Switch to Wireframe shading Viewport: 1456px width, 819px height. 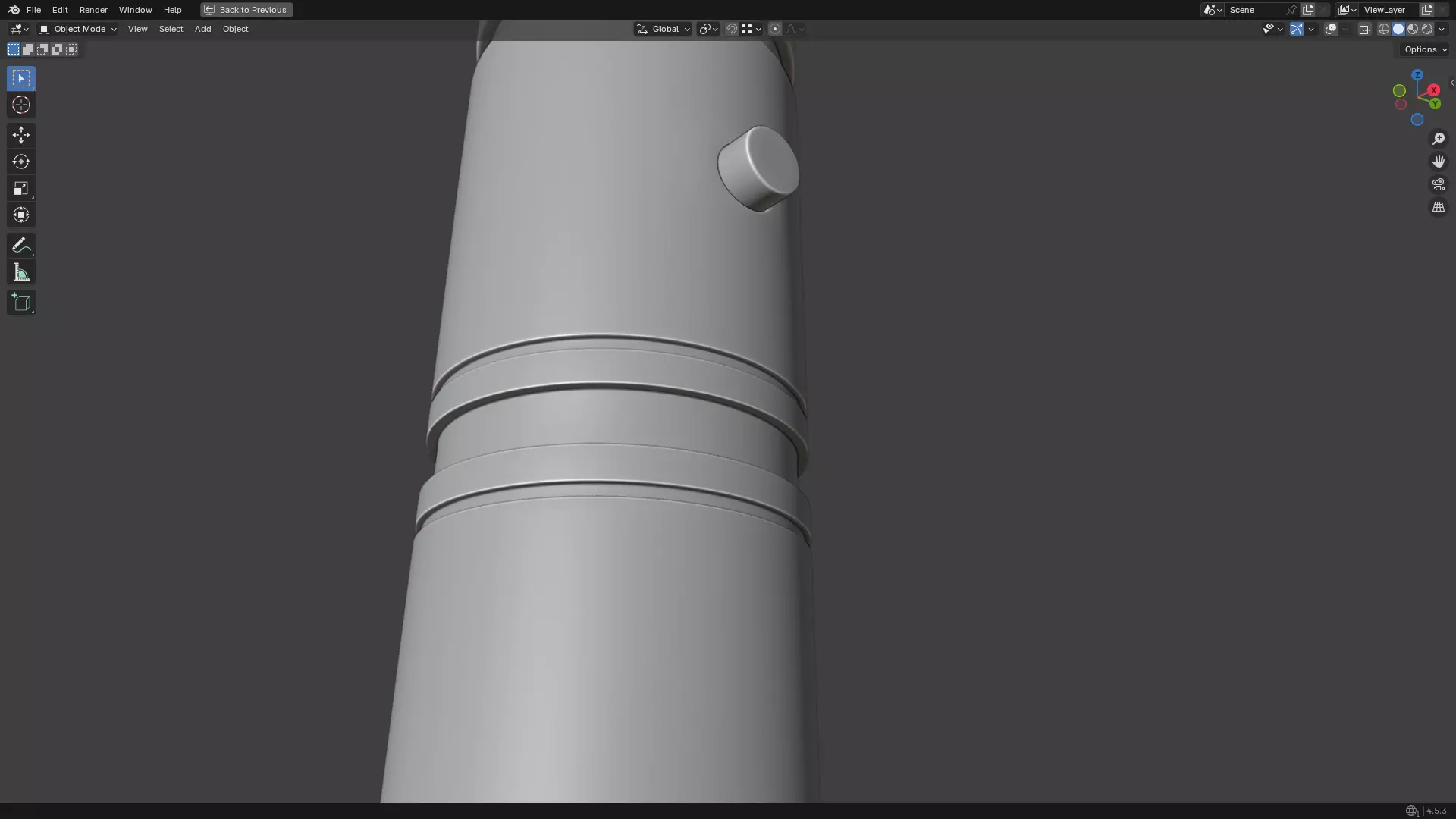1384,29
